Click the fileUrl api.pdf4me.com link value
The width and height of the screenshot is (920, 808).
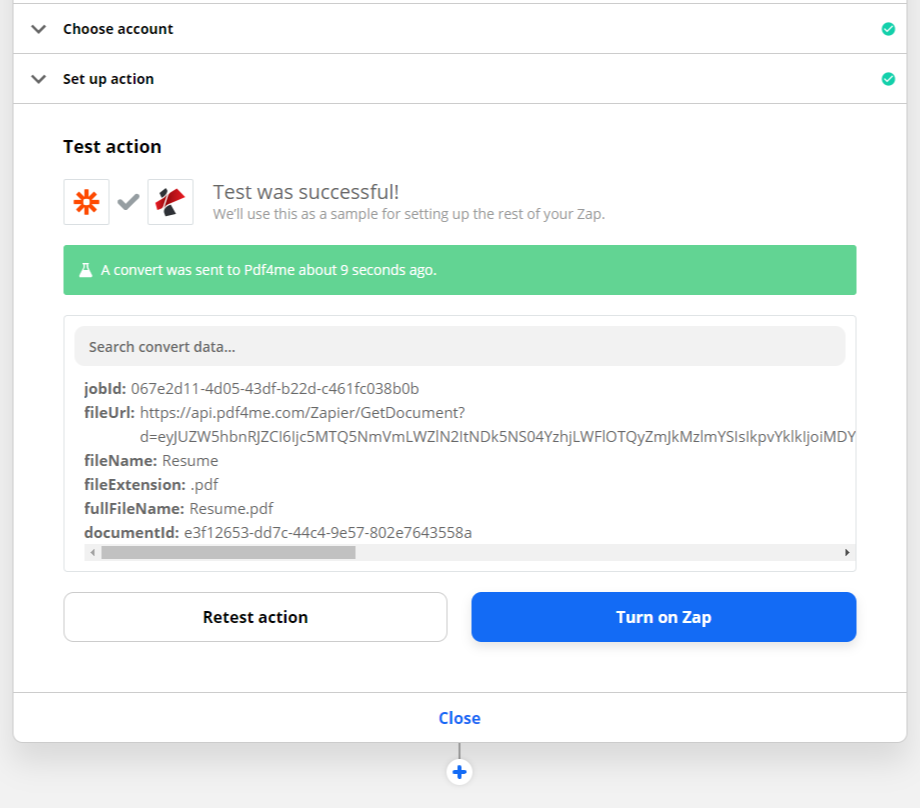point(302,412)
